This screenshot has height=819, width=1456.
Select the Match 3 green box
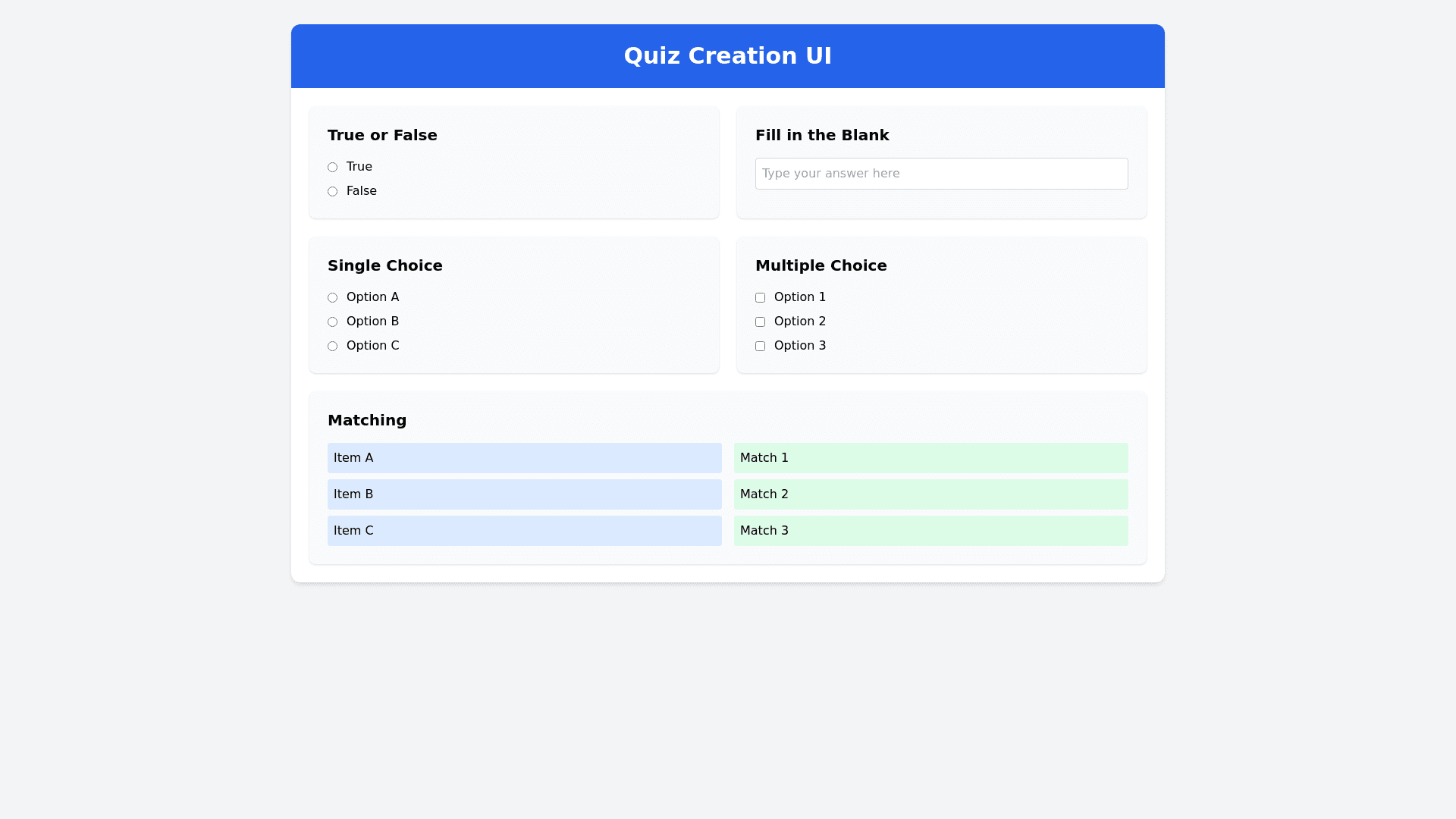click(x=930, y=531)
